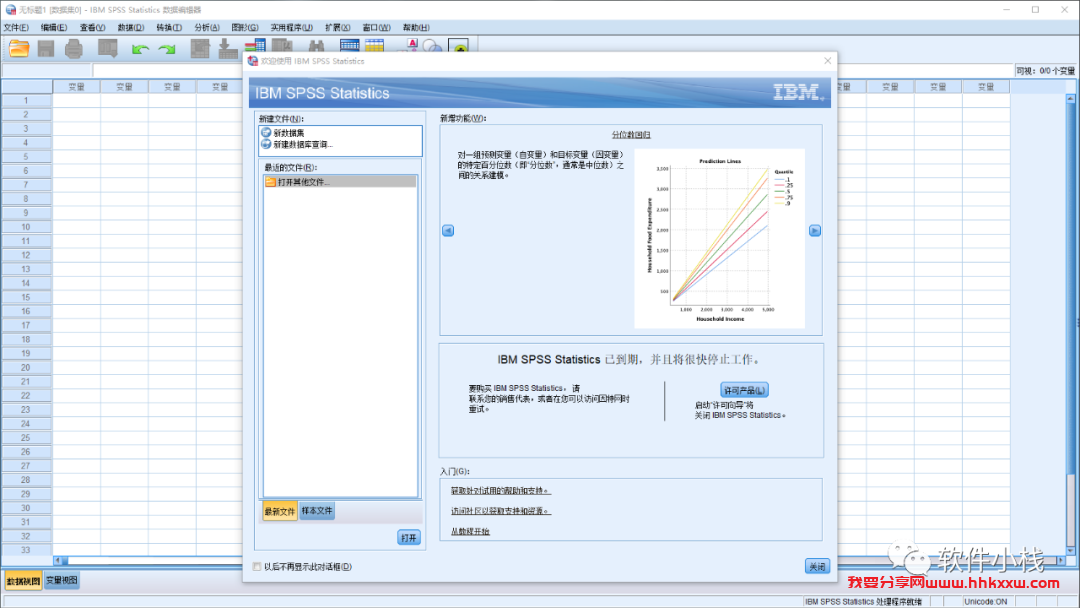Select the Go to case icon

coord(200,48)
